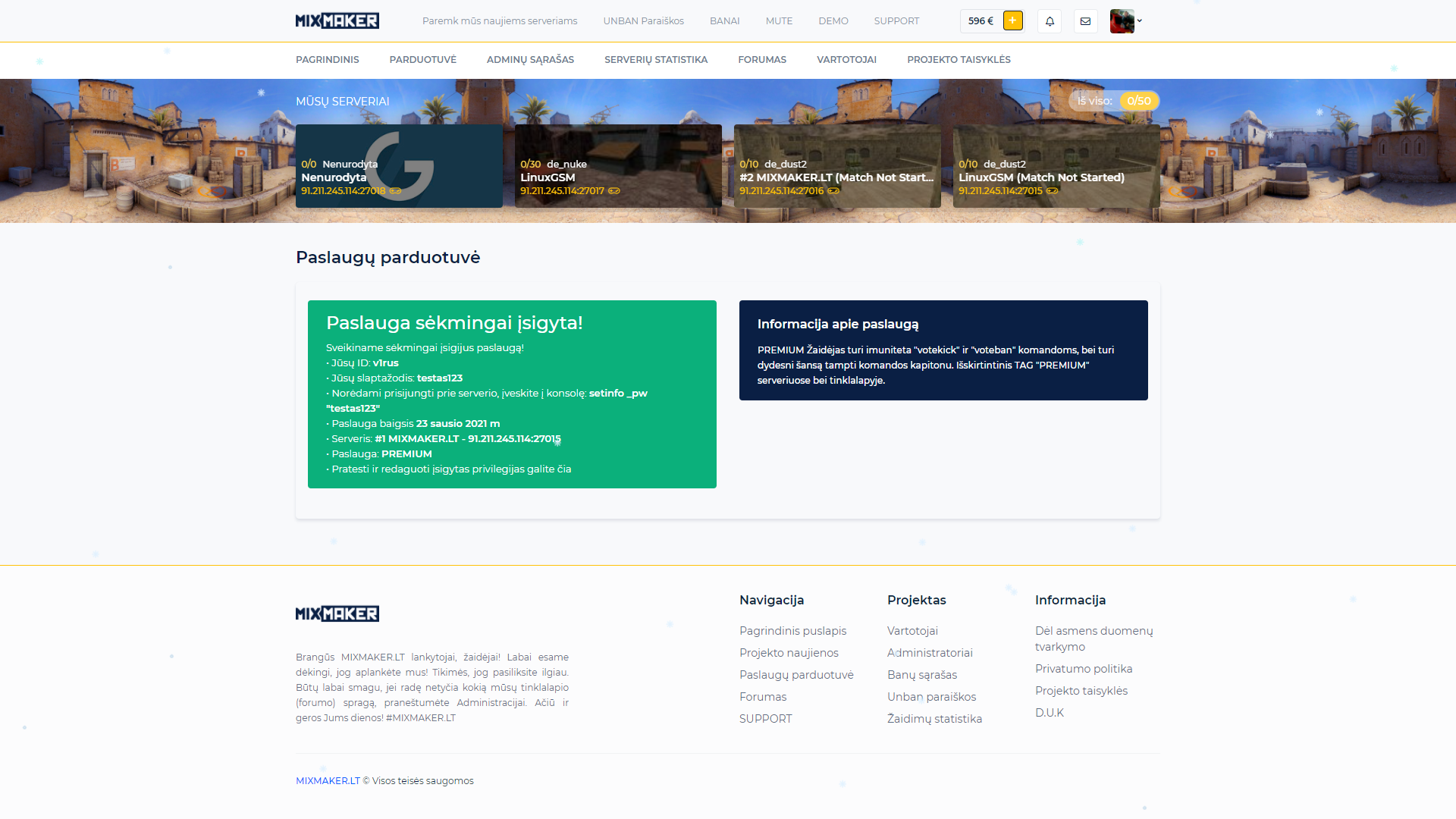
Task: Click the 'čia' privileges link
Action: point(564,469)
